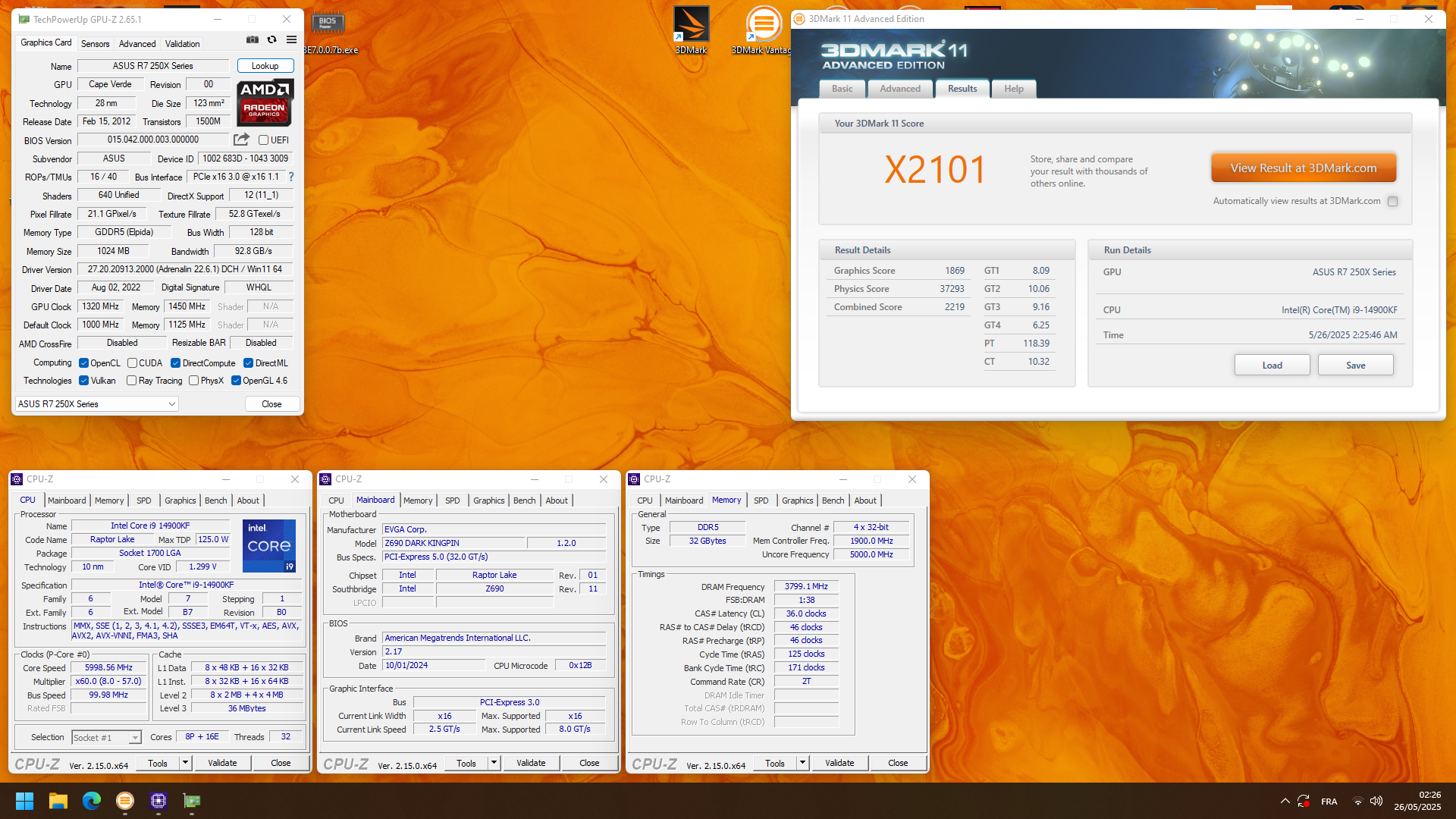1456x819 pixels.
Task: Click Load button in 3DMark
Action: (x=1272, y=366)
